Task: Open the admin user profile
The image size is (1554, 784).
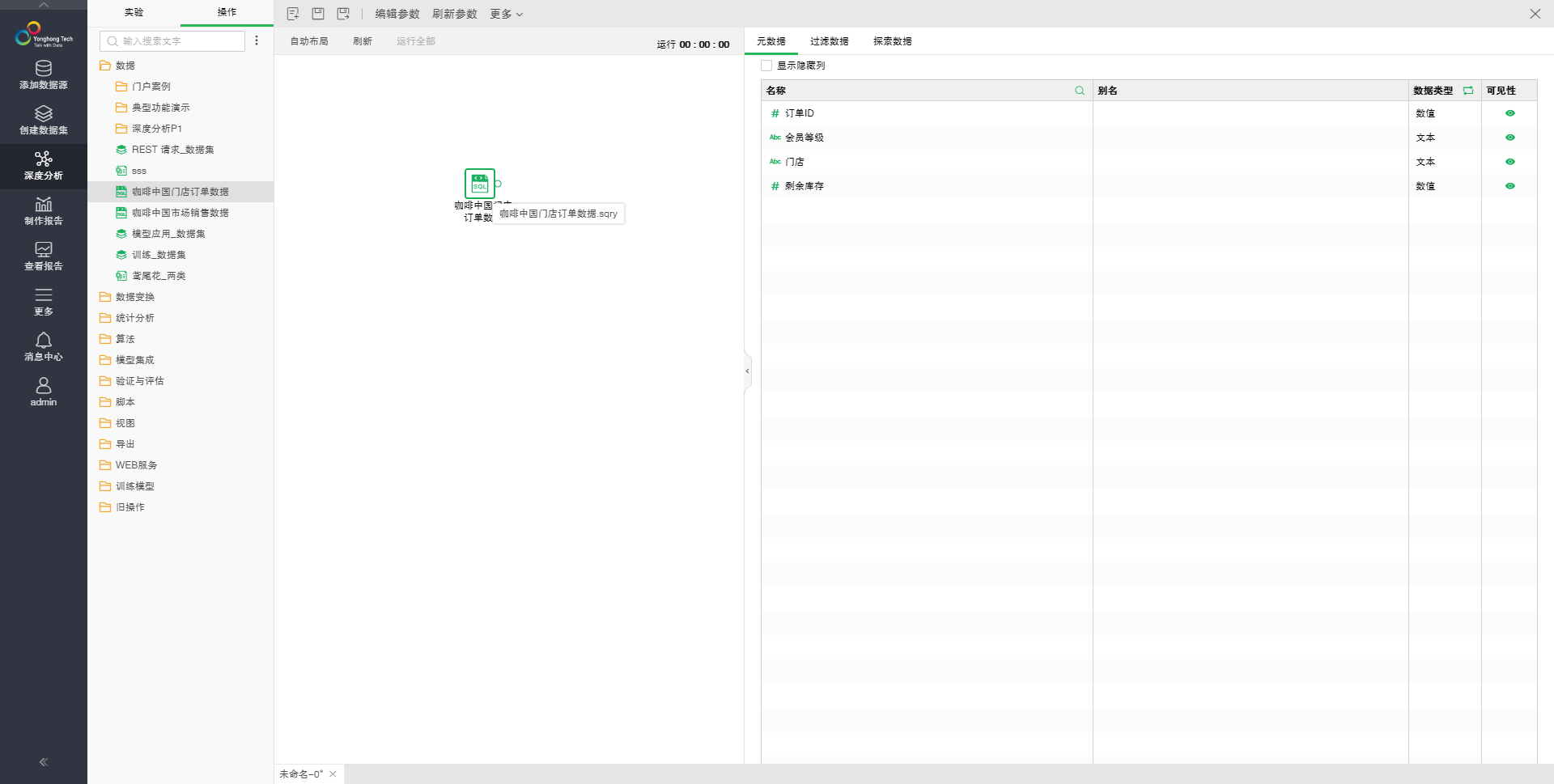Action: tap(44, 392)
